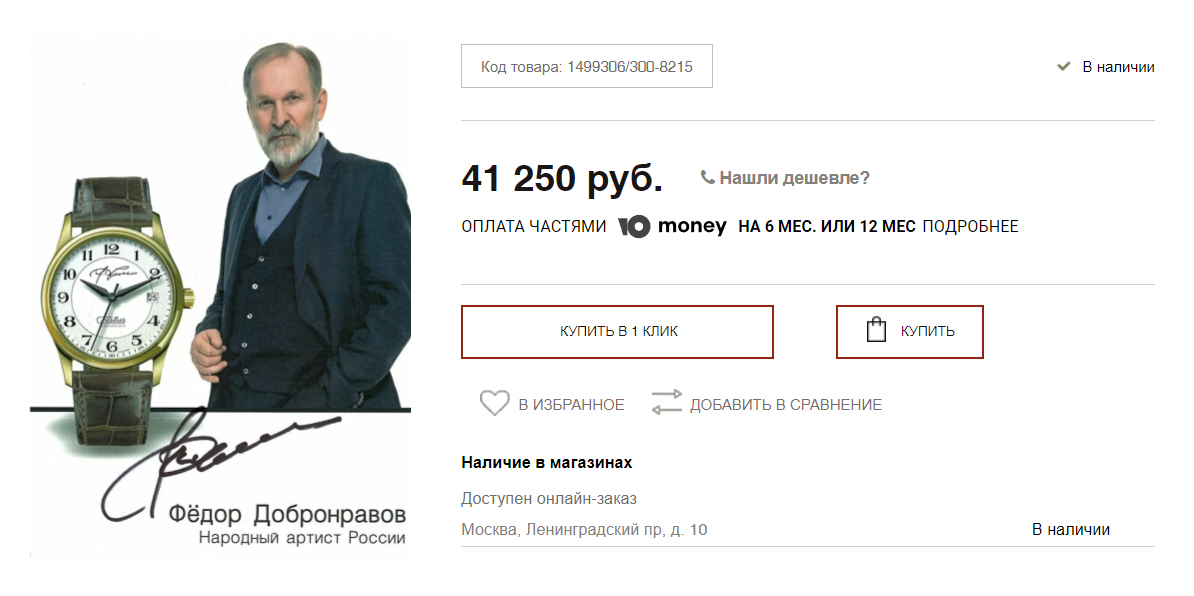Click the product code box
Viewport: 1194px width, 596px height.
point(587,66)
